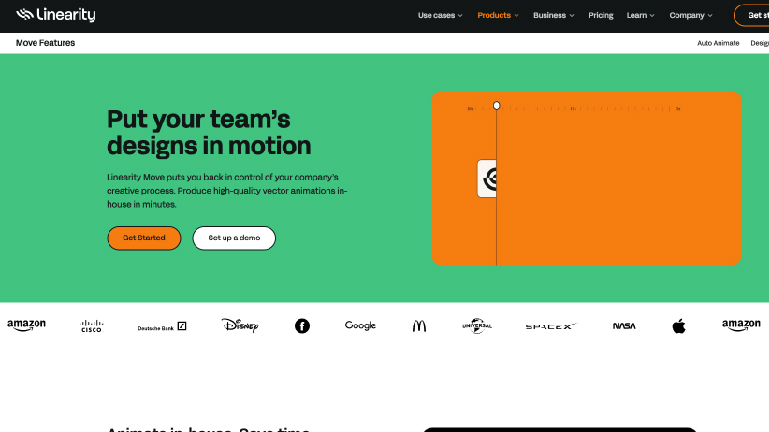Click the Facebook logo icon
Viewport: 769px width, 432px height.
point(302,326)
